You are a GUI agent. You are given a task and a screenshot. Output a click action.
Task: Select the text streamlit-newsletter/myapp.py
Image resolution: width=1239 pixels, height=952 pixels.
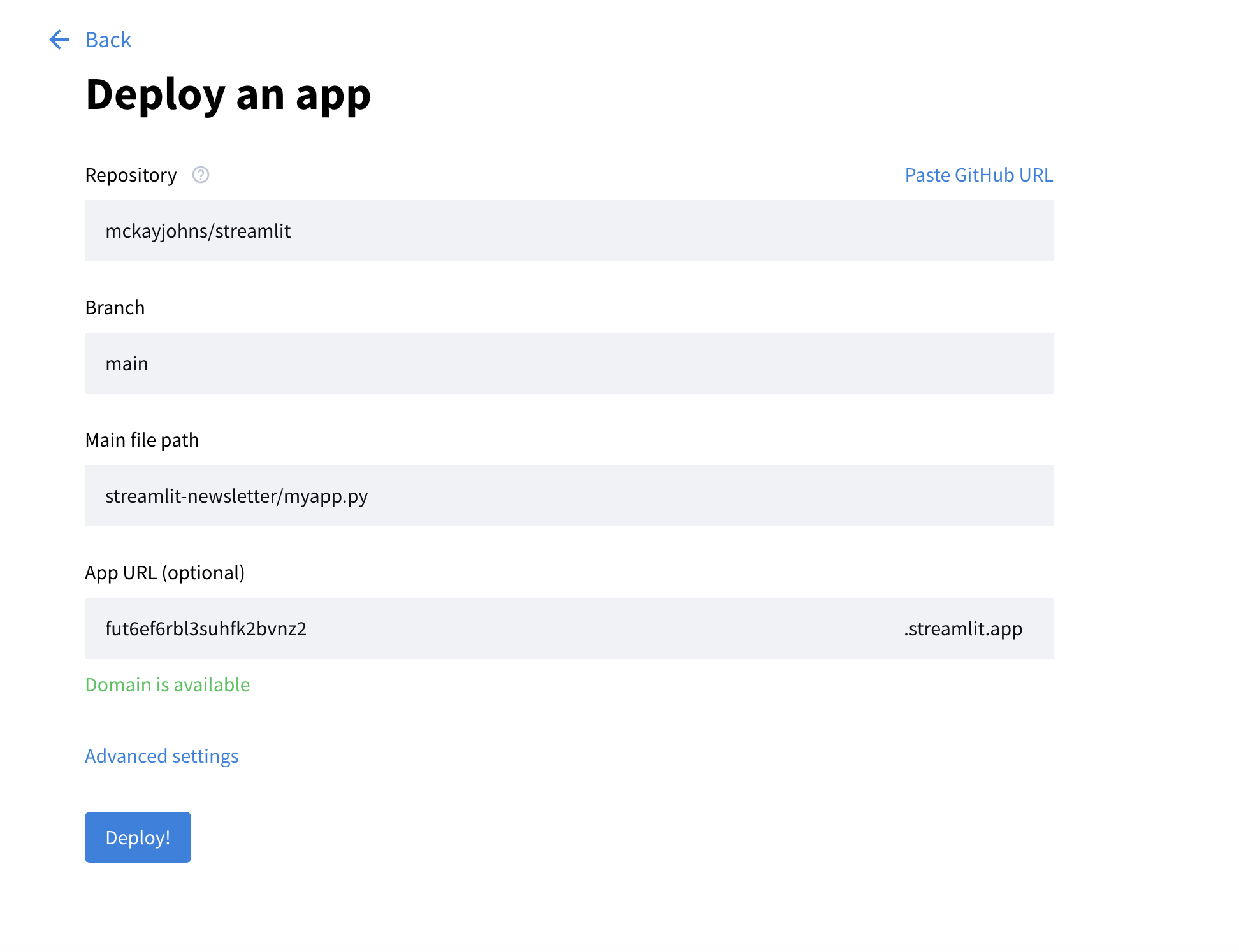[236, 496]
